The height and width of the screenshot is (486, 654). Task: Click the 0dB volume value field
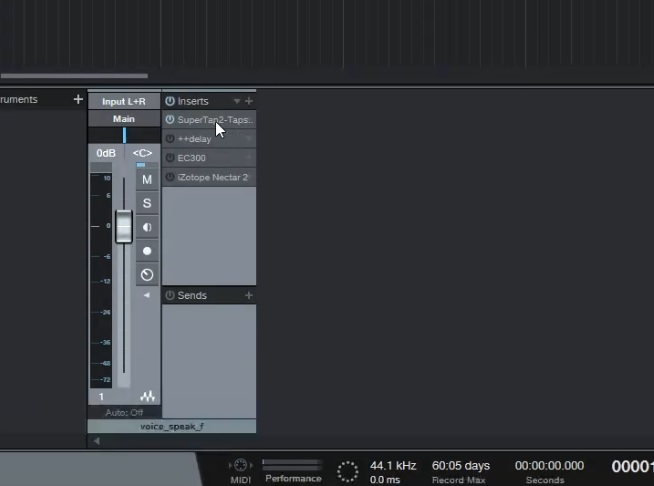106,153
